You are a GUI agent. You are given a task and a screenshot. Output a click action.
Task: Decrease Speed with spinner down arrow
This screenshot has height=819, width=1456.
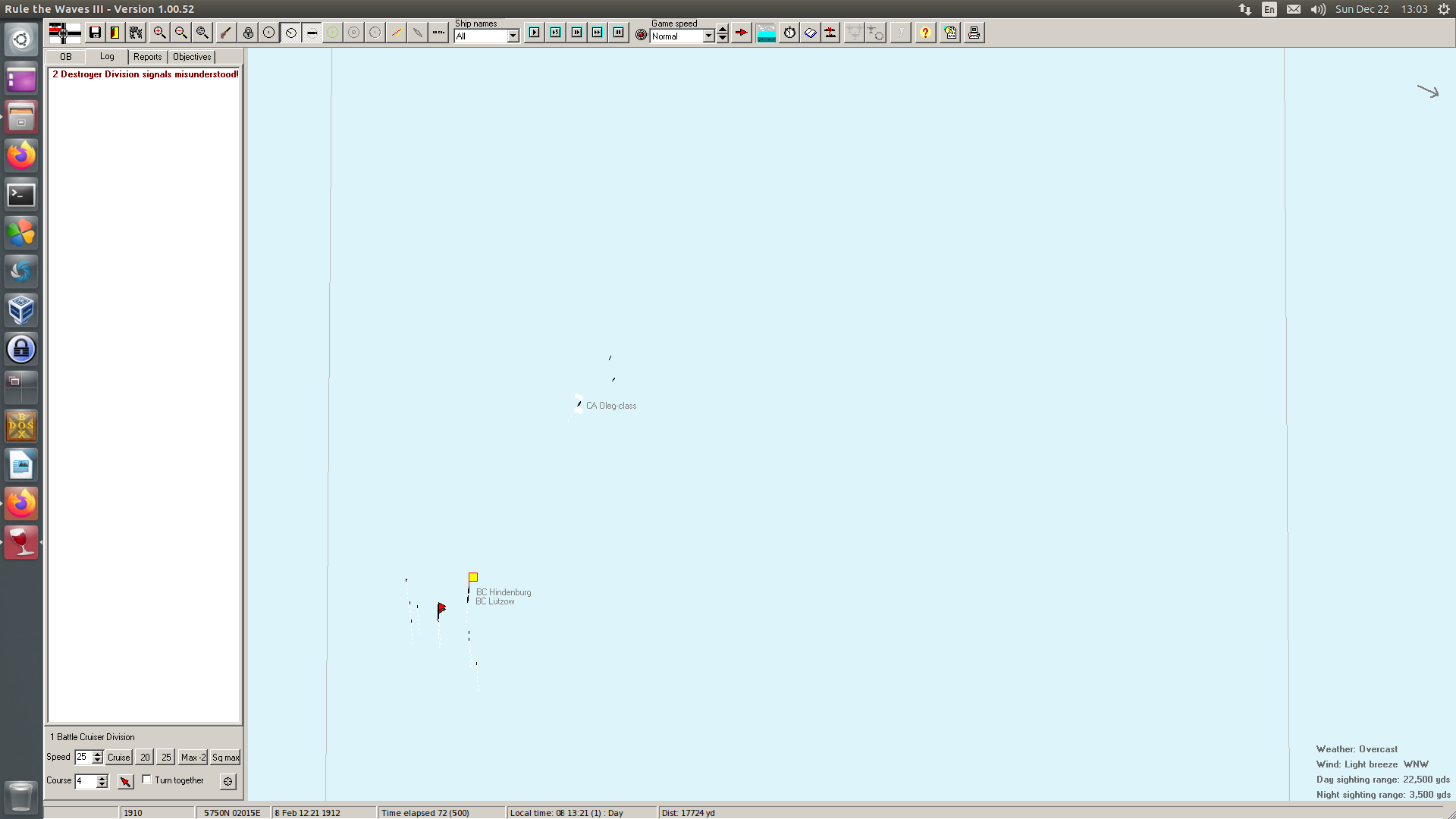[97, 761]
